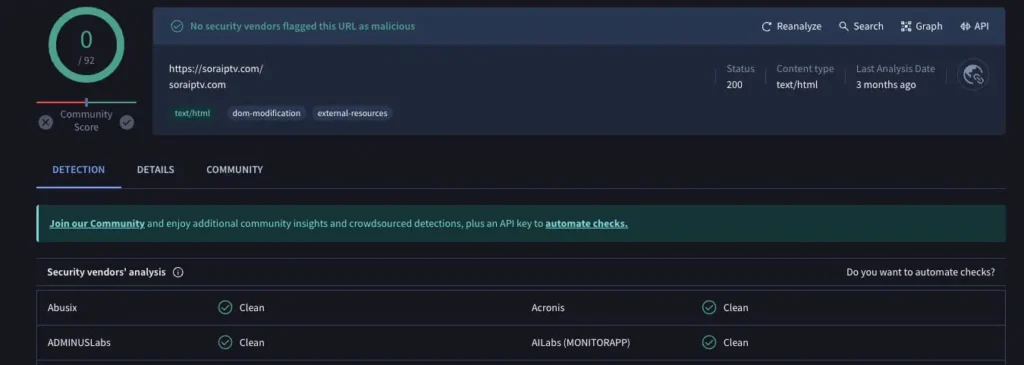Click the Clean checkmark icon for Abusix
The image size is (1024, 365).
225,308
